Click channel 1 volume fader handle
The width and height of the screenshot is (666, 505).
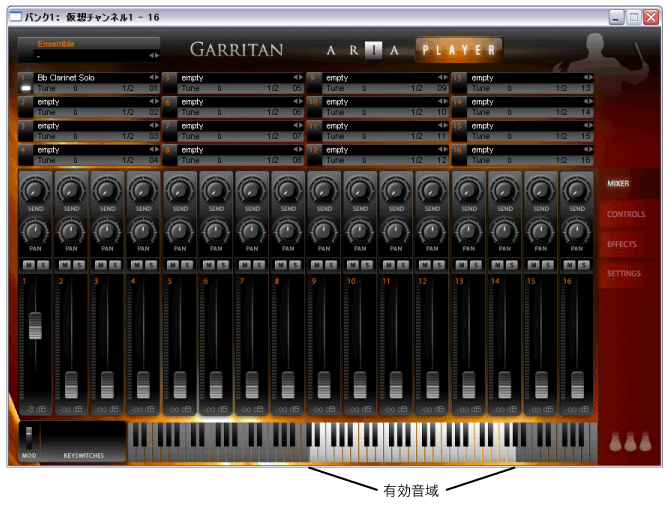(35, 326)
